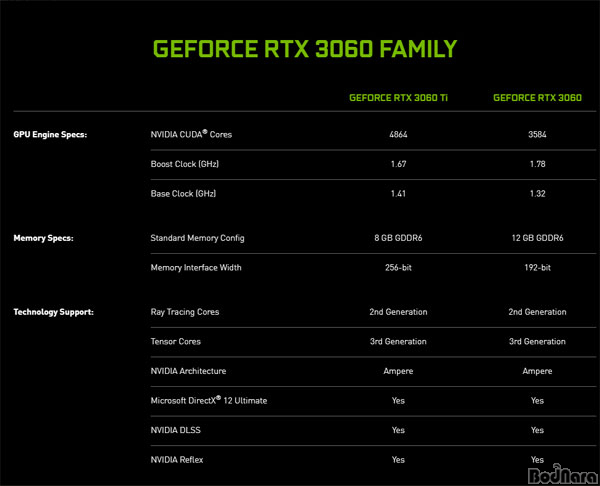This screenshot has height=486, width=600.
Task: Click 3rd Generation under RTX 3060 Ti
Action: [x=398, y=341]
